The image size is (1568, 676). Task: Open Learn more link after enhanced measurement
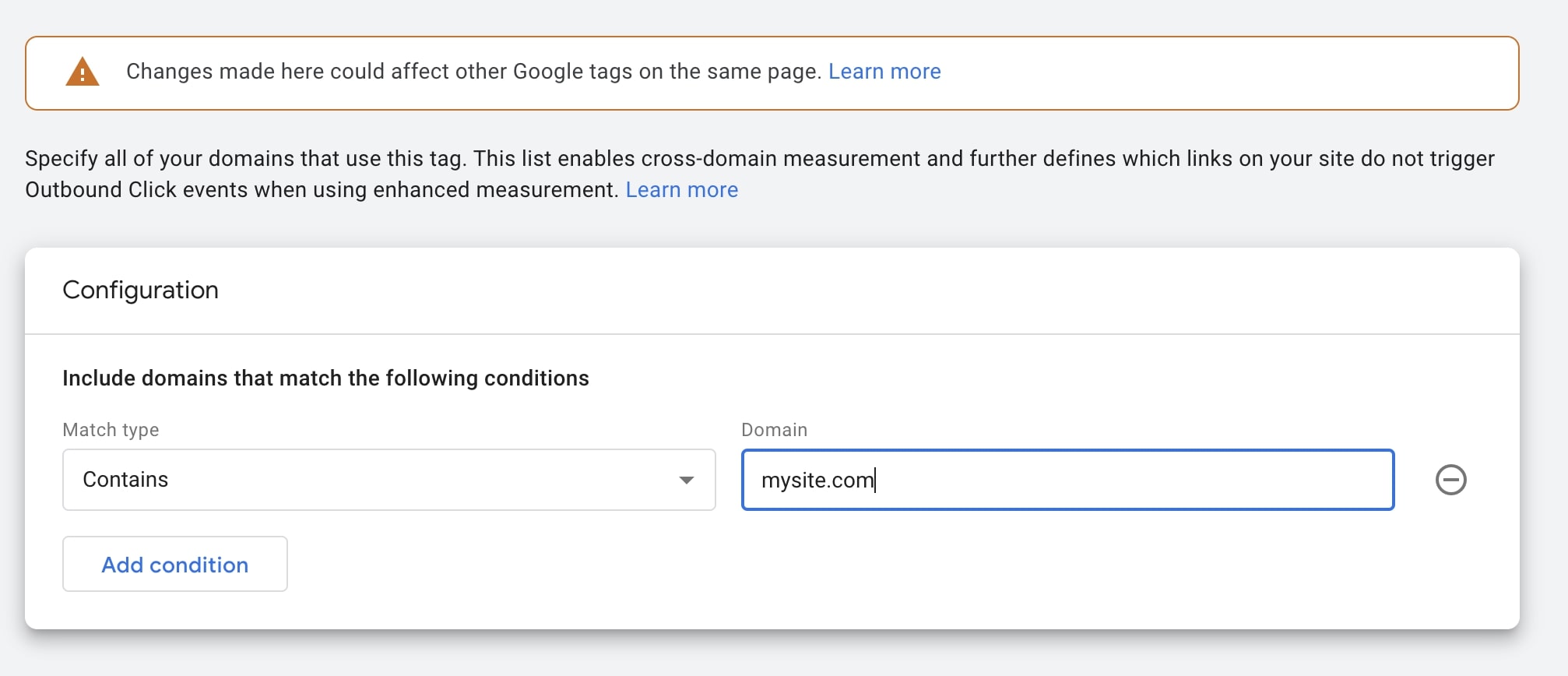point(682,190)
